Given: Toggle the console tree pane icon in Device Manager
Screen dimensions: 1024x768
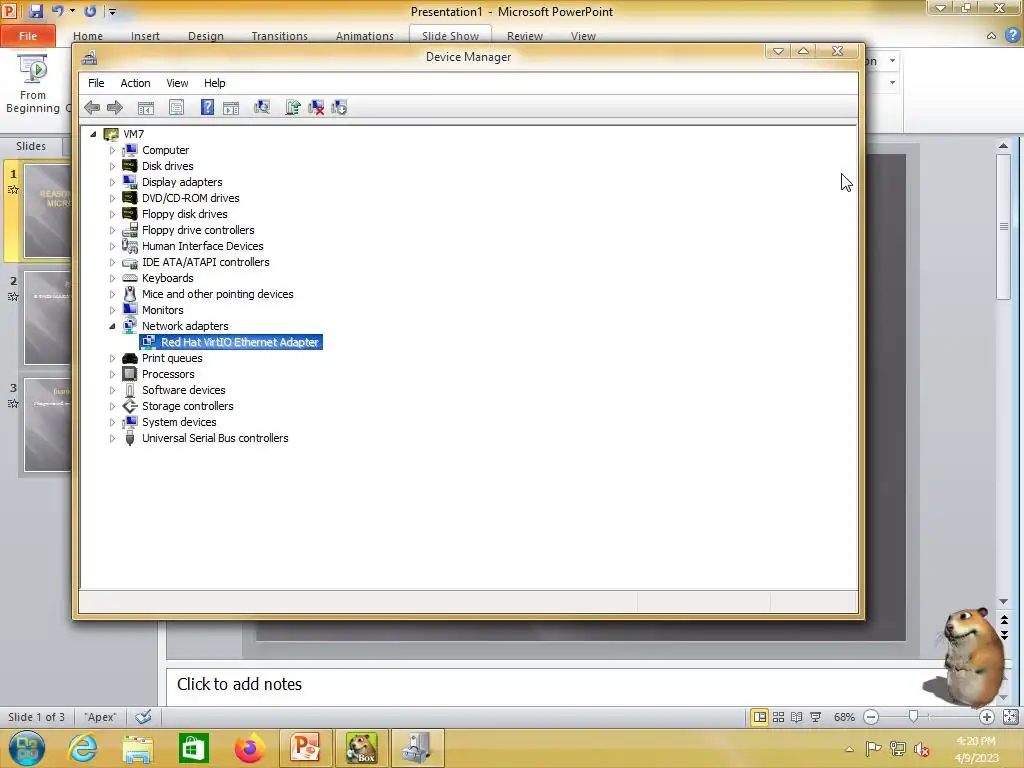Looking at the screenshot, I should [146, 108].
